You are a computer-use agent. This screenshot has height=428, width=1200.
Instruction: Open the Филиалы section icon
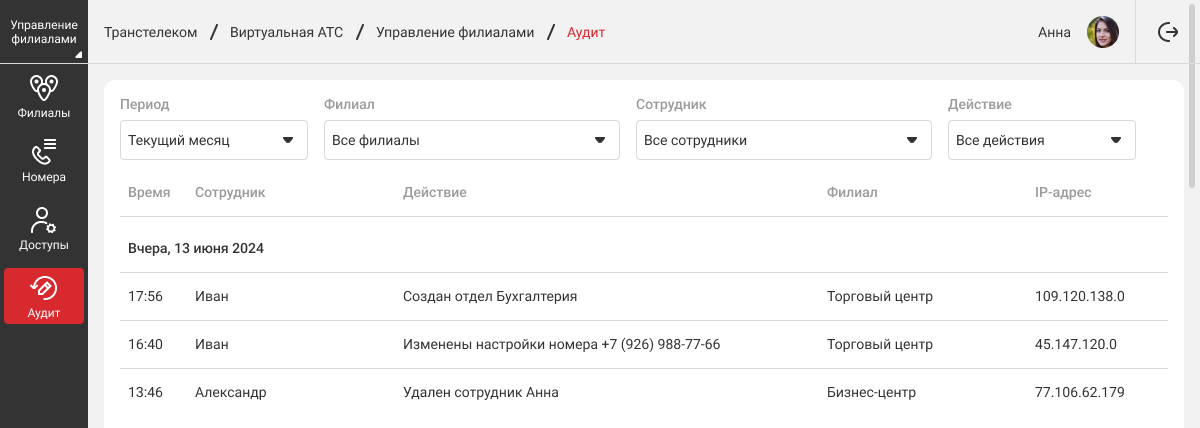pyautogui.click(x=43, y=87)
